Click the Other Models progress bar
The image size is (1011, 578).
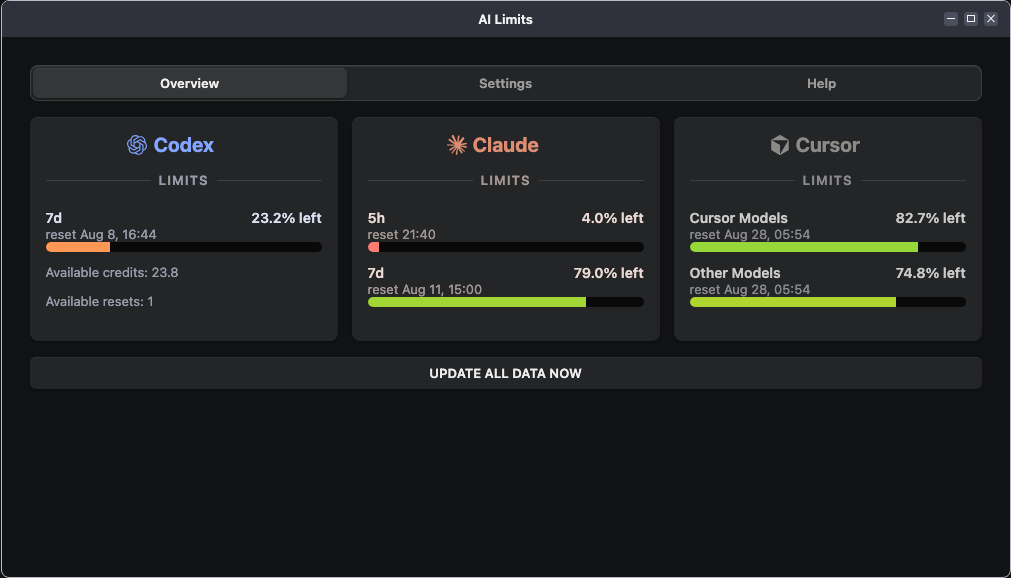827,302
